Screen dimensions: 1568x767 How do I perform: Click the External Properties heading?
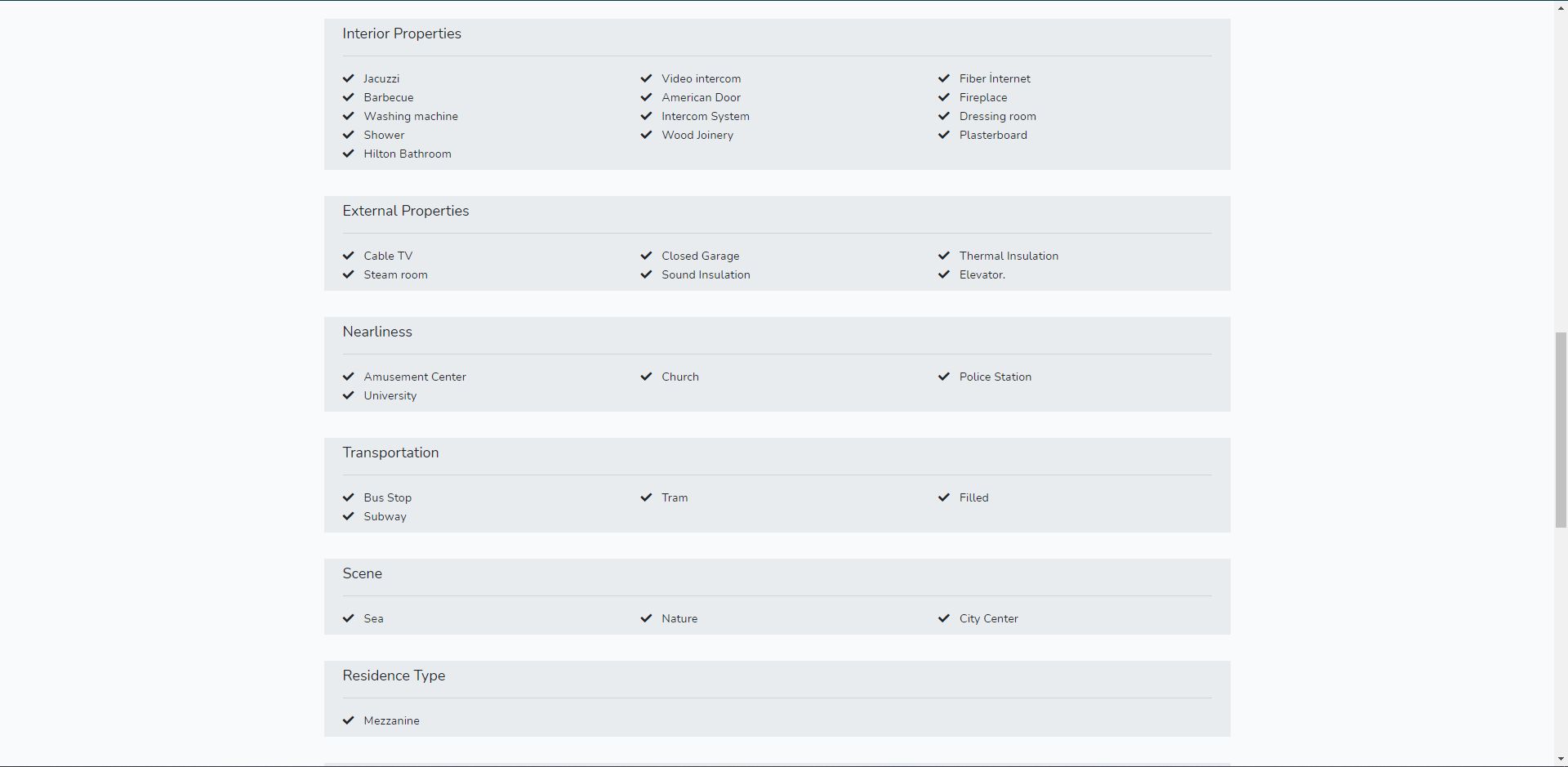(406, 211)
